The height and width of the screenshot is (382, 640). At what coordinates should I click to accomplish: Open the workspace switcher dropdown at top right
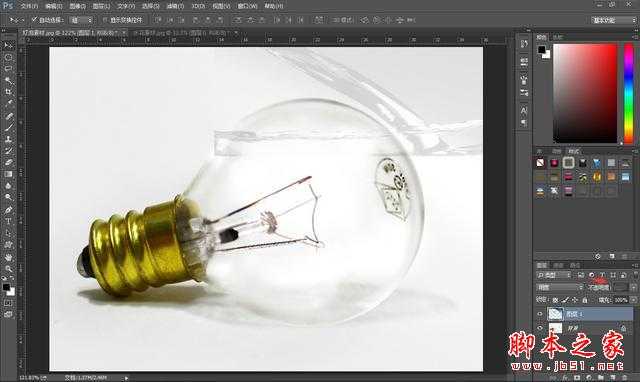[x=613, y=20]
